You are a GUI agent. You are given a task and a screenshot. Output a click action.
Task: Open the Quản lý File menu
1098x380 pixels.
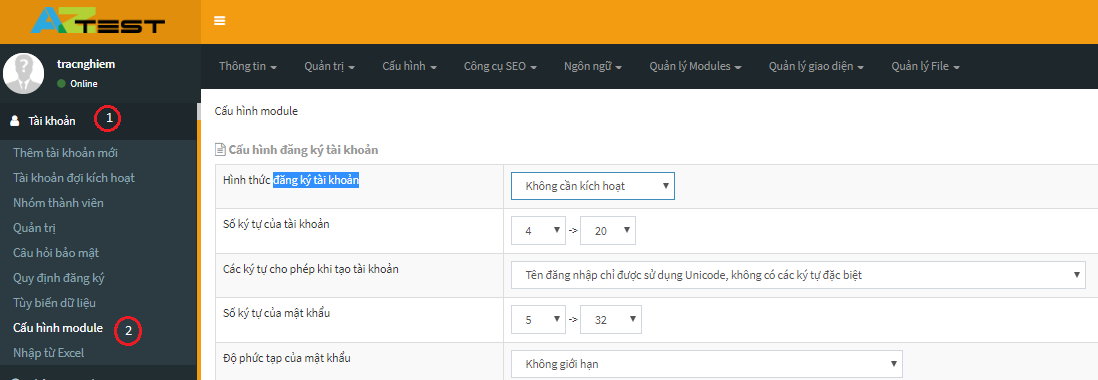point(925,66)
